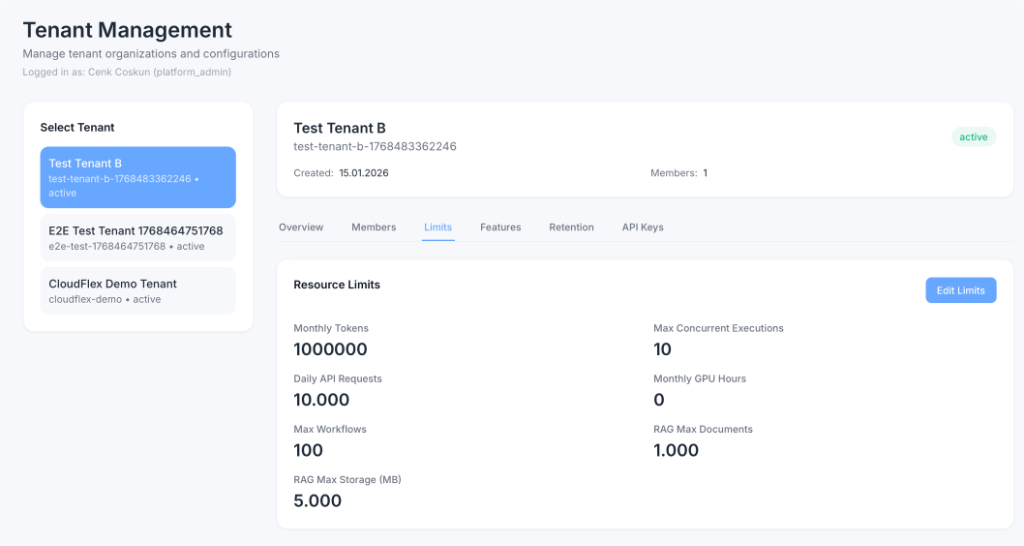Click the RAG Max Documents value 1.000
Screen dimensions: 1024x546
tap(676, 450)
